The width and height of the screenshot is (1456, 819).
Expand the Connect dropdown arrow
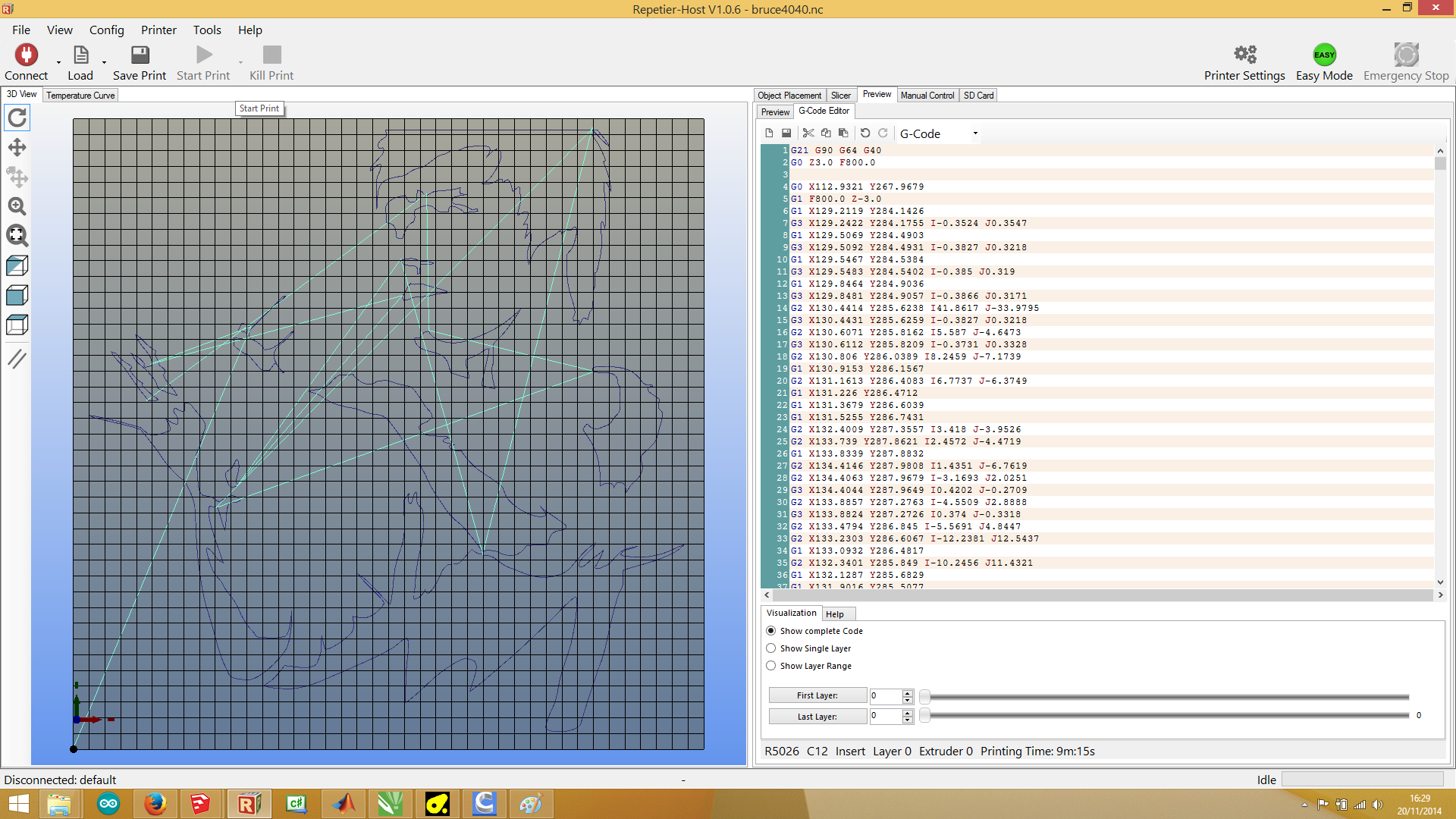coord(58,62)
